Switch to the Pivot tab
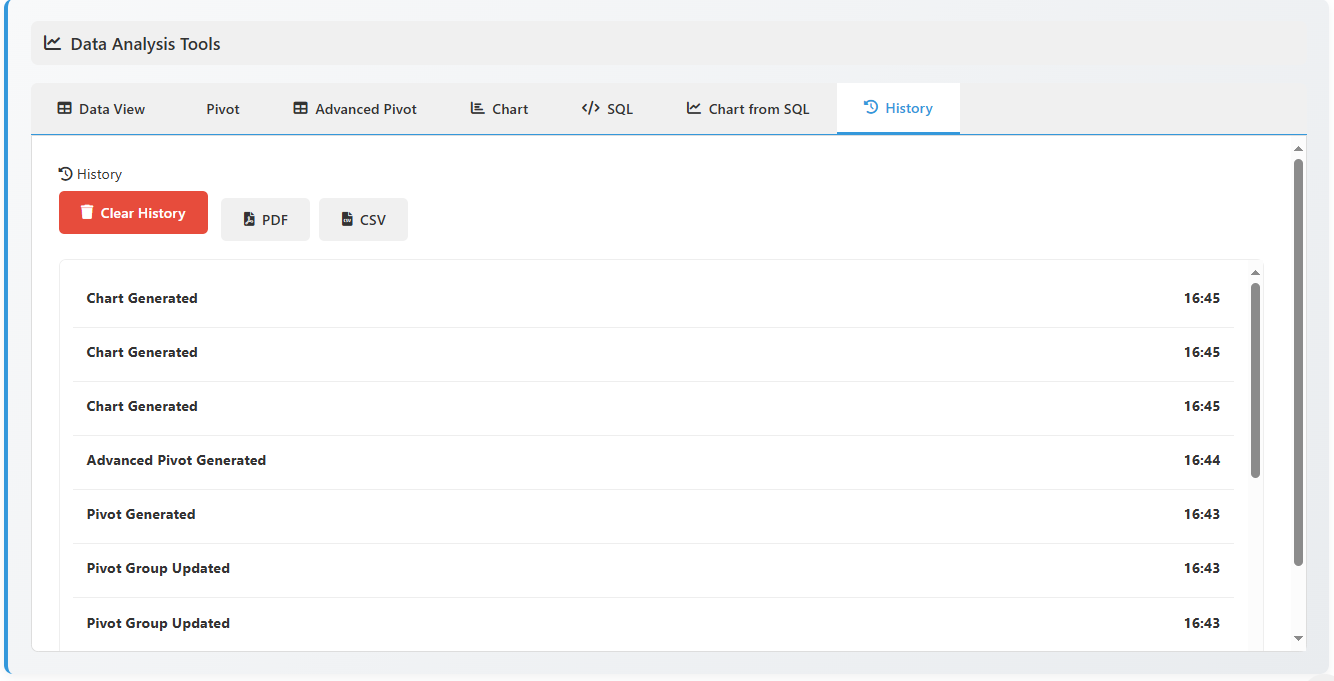This screenshot has height=681, width=1334. pyautogui.click(x=222, y=108)
